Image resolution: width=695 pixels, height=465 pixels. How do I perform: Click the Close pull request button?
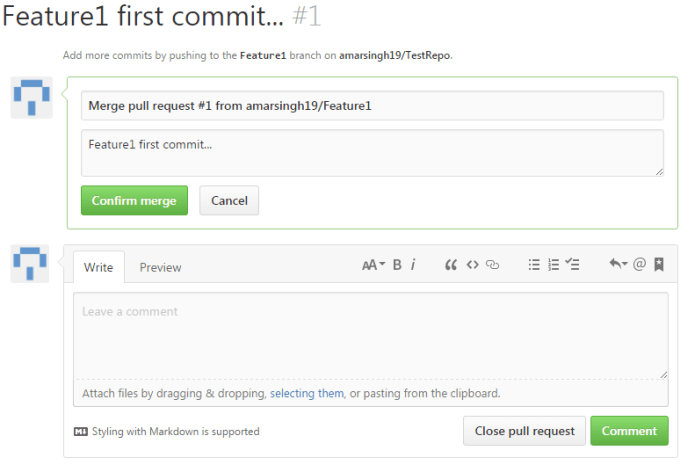click(x=524, y=431)
